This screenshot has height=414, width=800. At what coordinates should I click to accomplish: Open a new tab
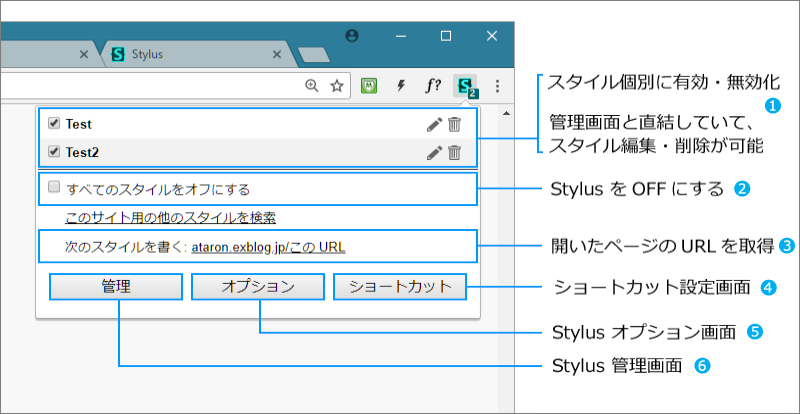313,55
